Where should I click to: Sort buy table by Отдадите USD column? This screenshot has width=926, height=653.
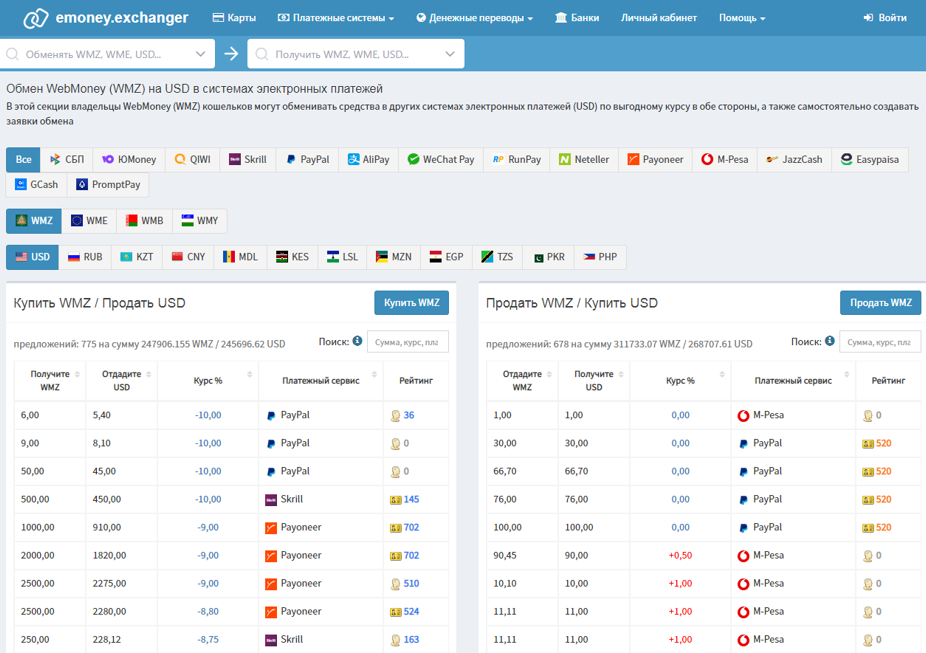(122, 381)
